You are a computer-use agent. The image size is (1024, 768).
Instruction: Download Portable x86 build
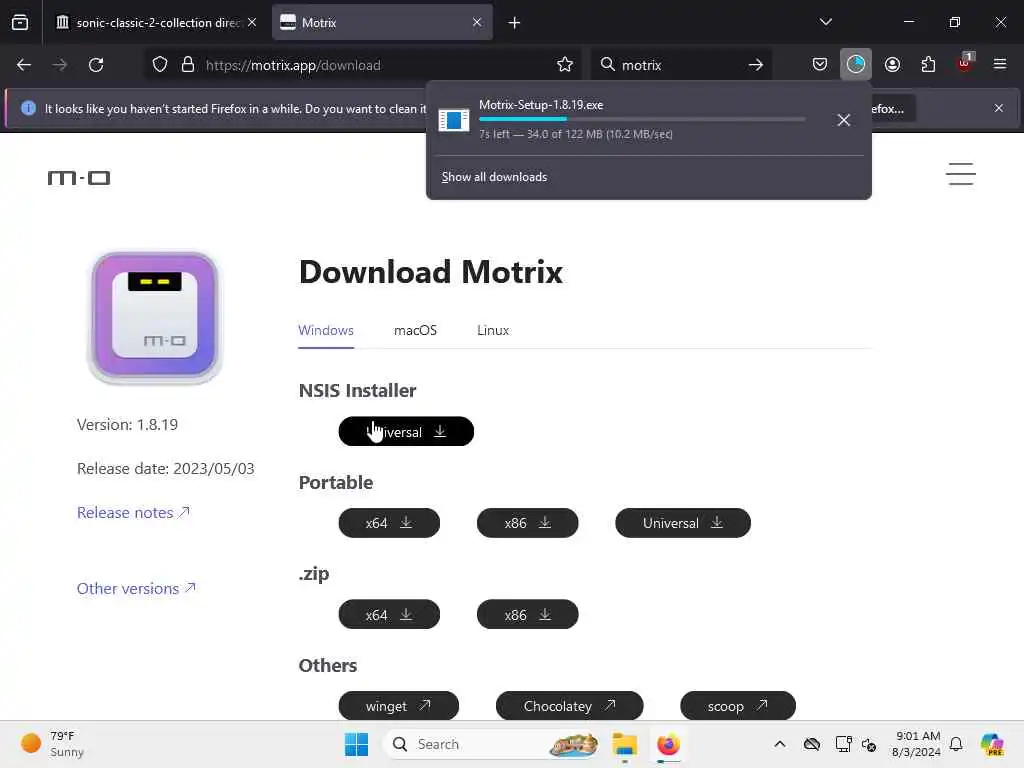point(528,523)
